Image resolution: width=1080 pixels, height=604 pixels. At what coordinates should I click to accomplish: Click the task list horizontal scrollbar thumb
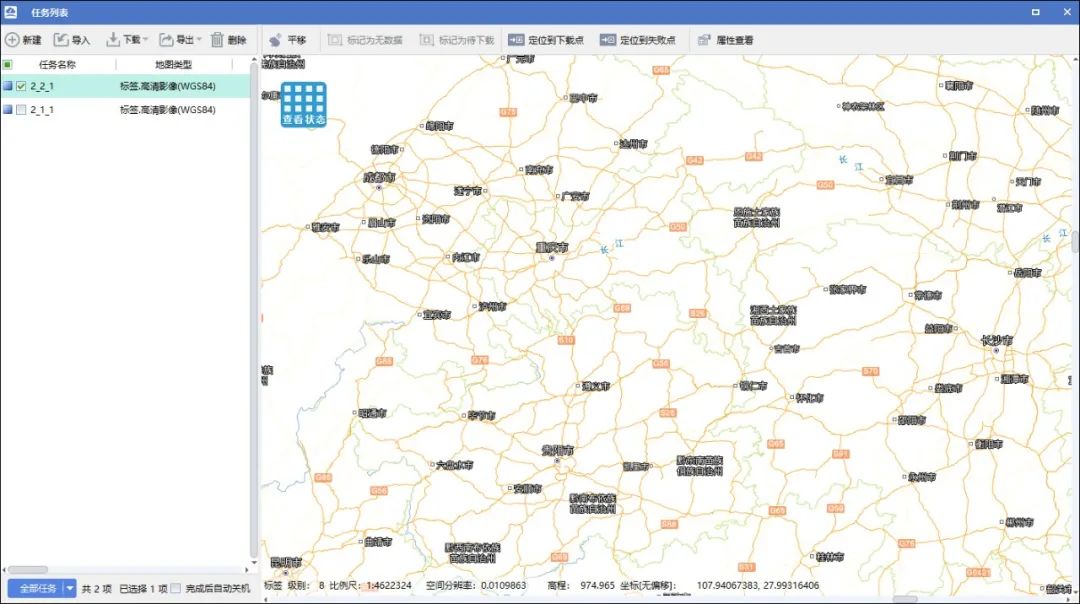(28, 570)
